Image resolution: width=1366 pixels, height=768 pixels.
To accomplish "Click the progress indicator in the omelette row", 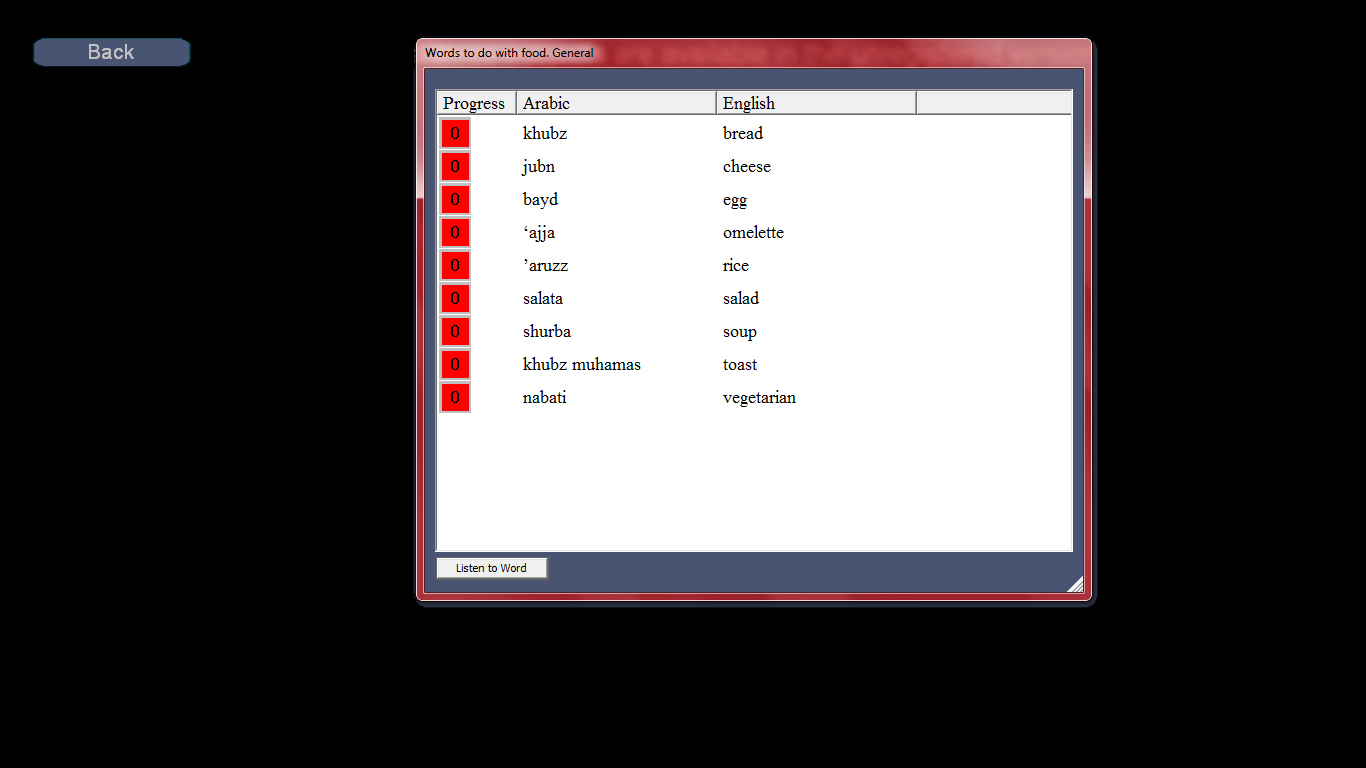I will click(455, 232).
